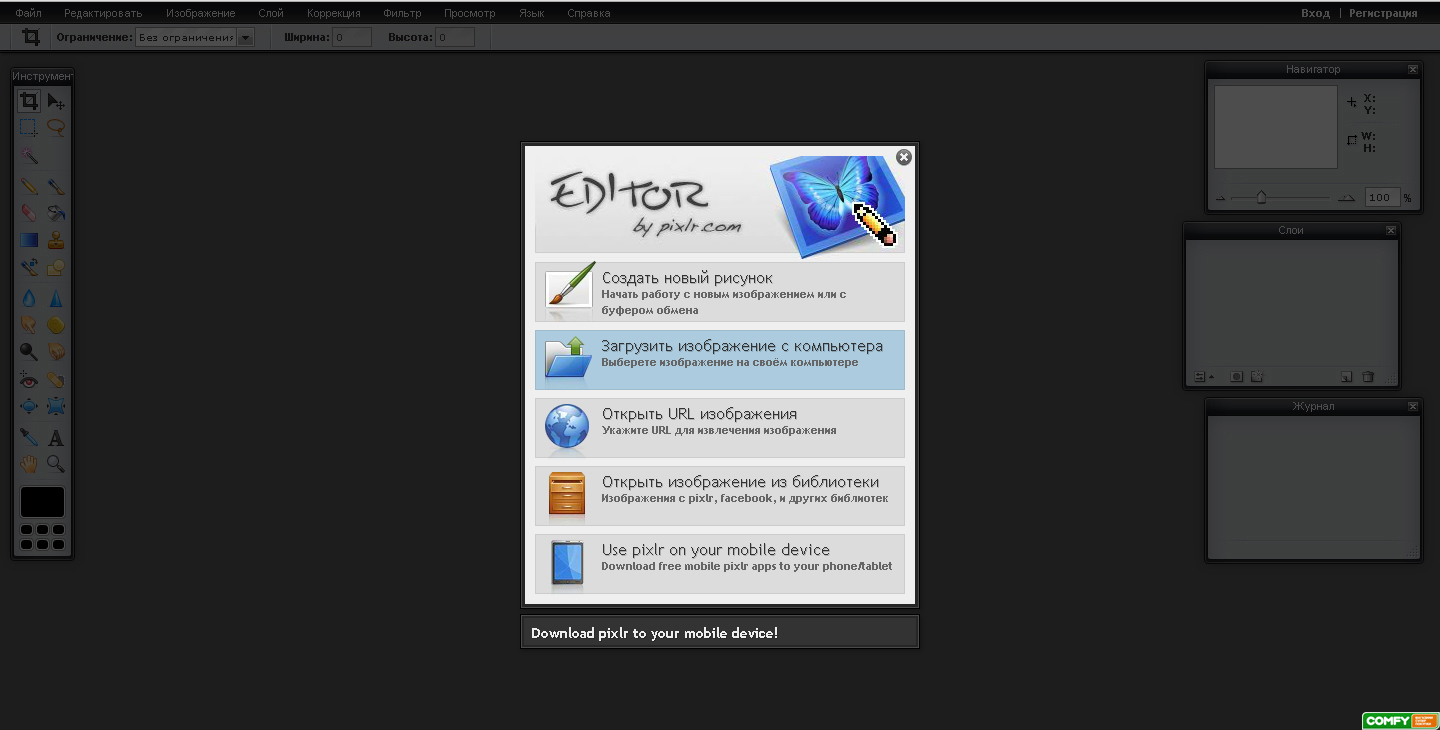Choose Открыть изображение из библиотеки
Viewport: 1440px width, 730px height.
click(720, 496)
